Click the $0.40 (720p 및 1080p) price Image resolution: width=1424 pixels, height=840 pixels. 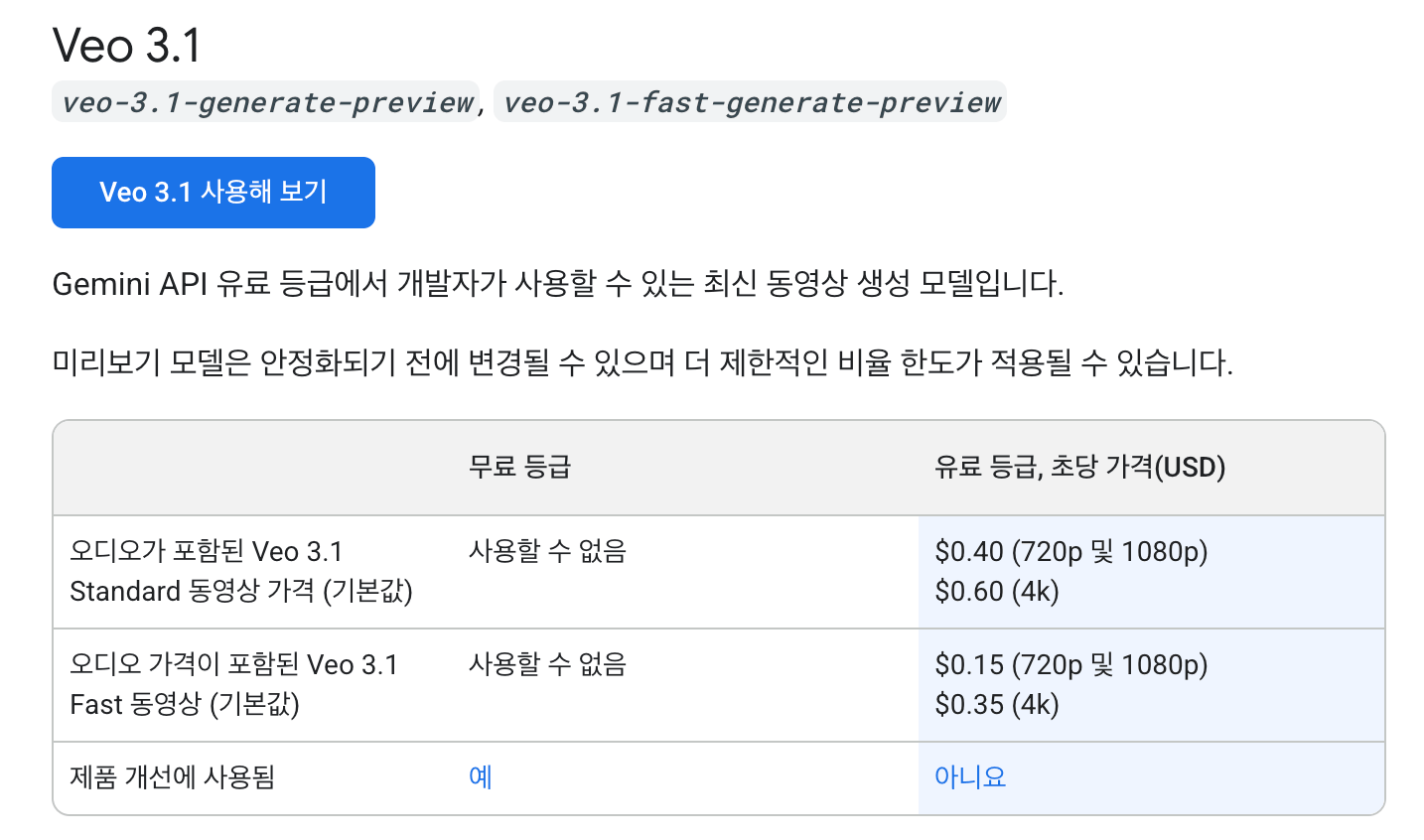[1070, 551]
